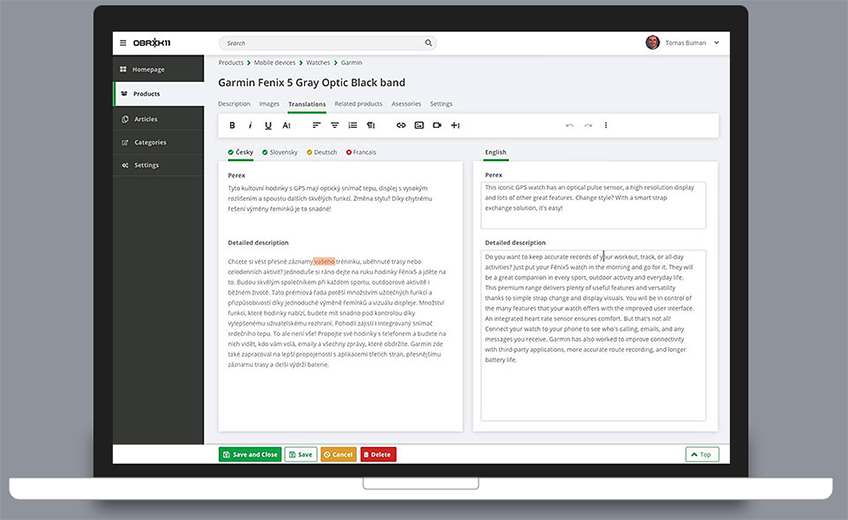Click Tomas Buman's avatar
Image resolution: width=848 pixels, height=520 pixels.
tap(653, 43)
